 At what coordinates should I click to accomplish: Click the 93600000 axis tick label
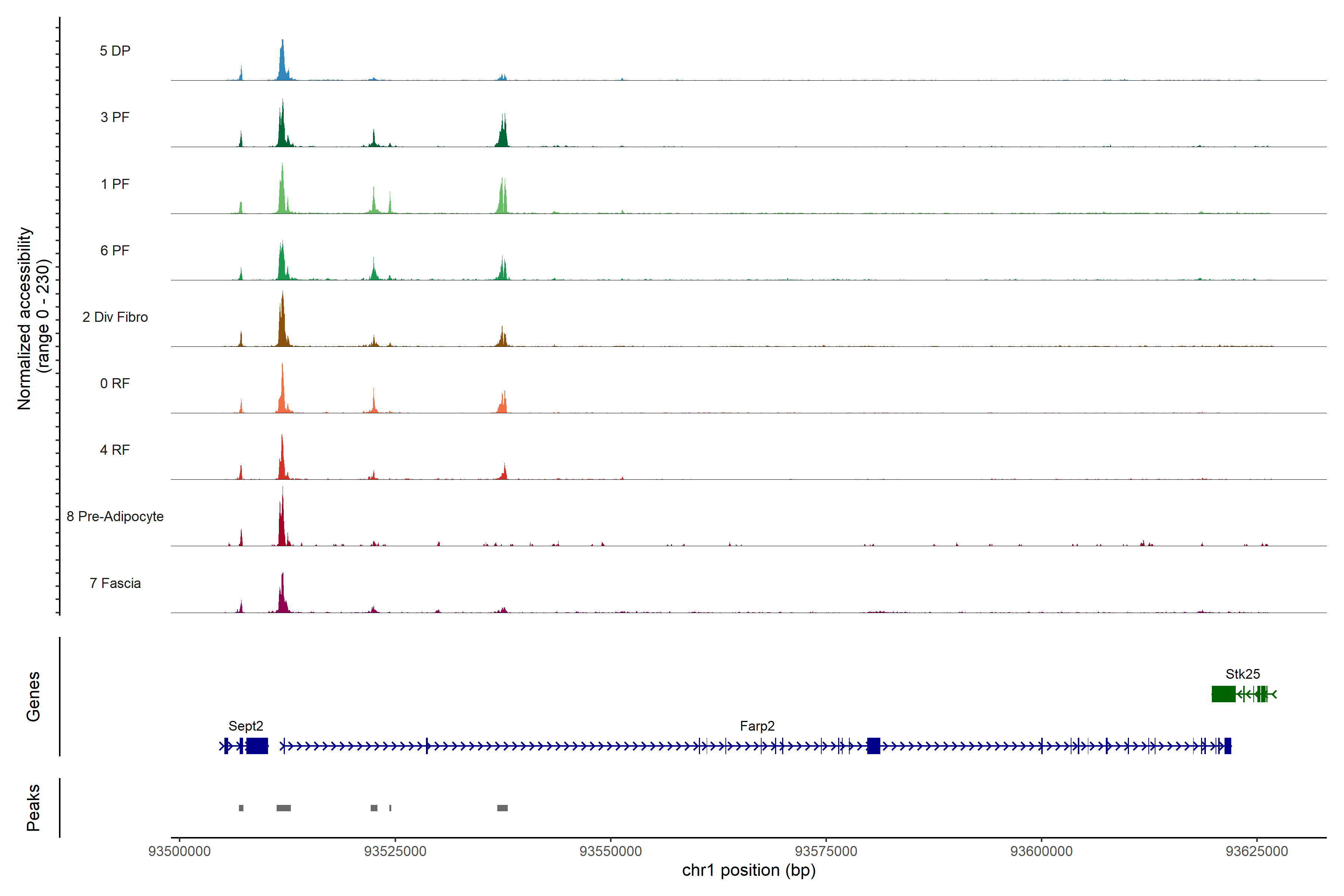click(1041, 852)
